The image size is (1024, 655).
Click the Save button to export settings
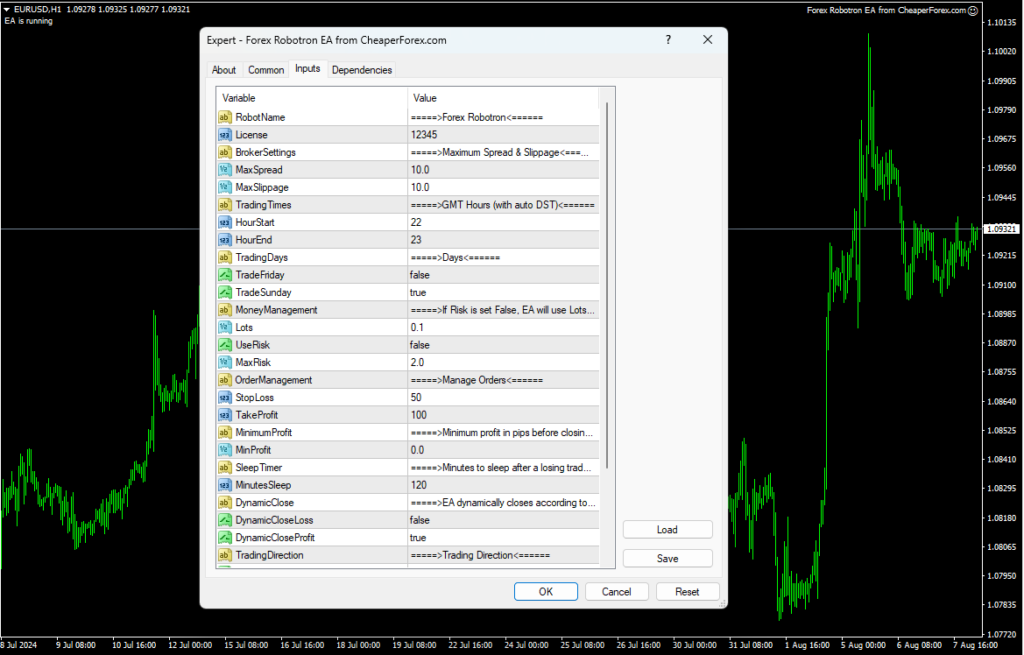coord(667,558)
